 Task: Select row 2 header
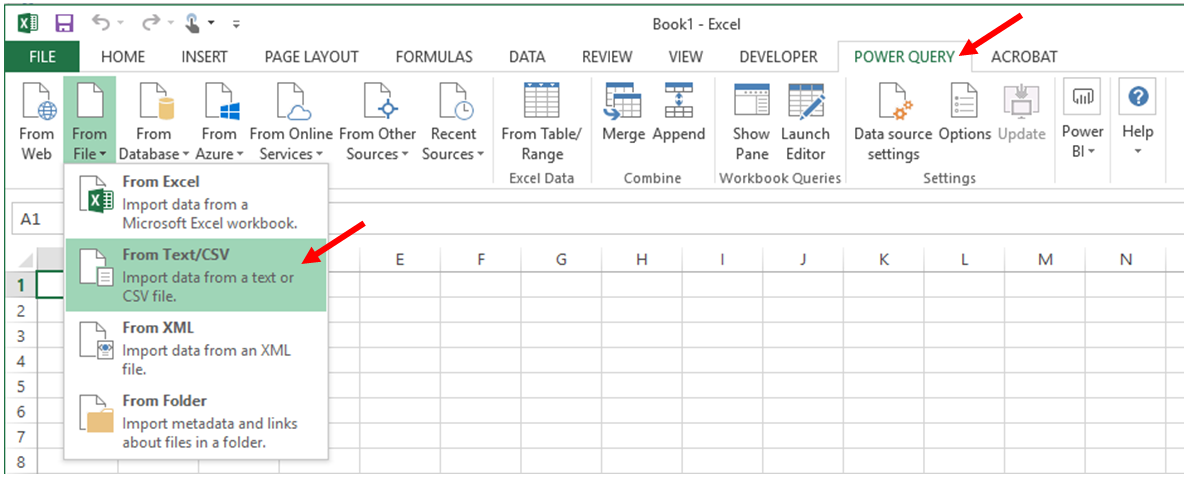[x=21, y=310]
